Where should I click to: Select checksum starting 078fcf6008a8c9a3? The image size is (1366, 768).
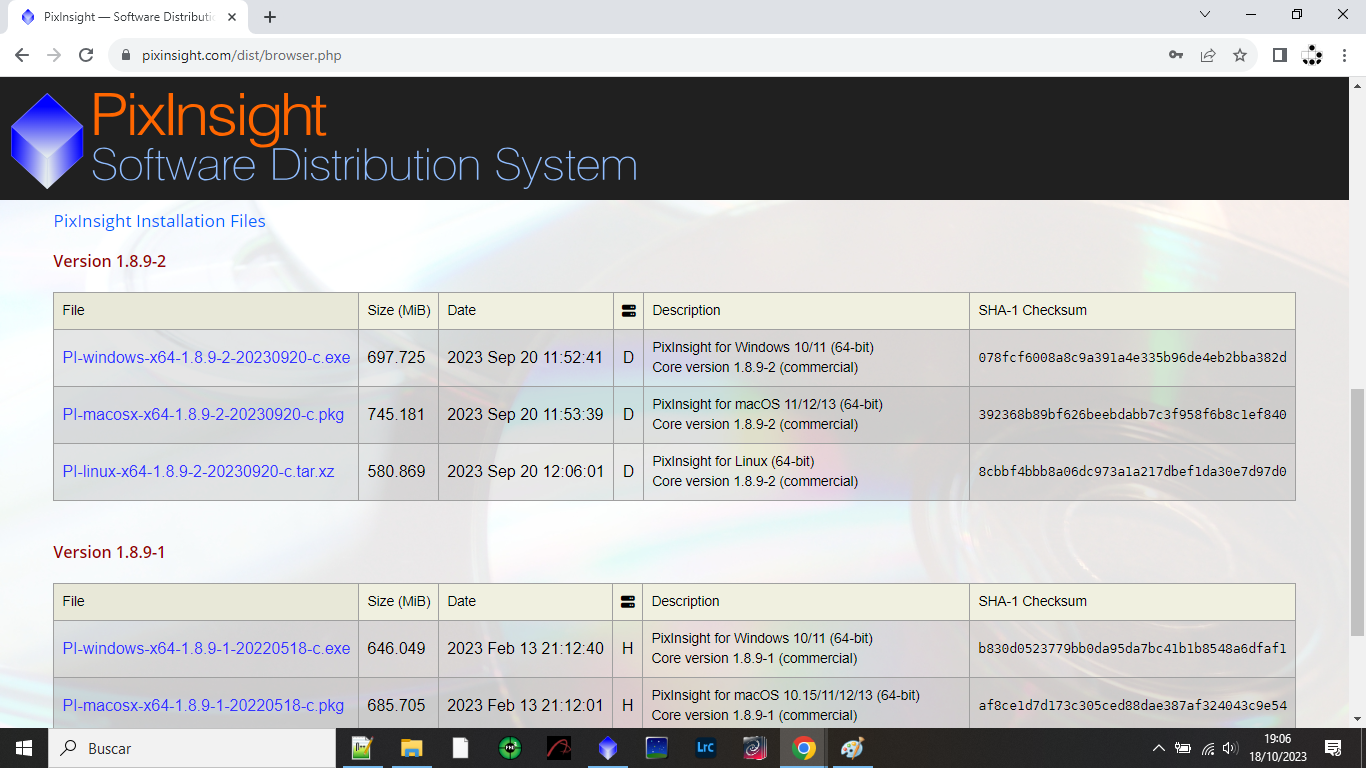point(1132,357)
